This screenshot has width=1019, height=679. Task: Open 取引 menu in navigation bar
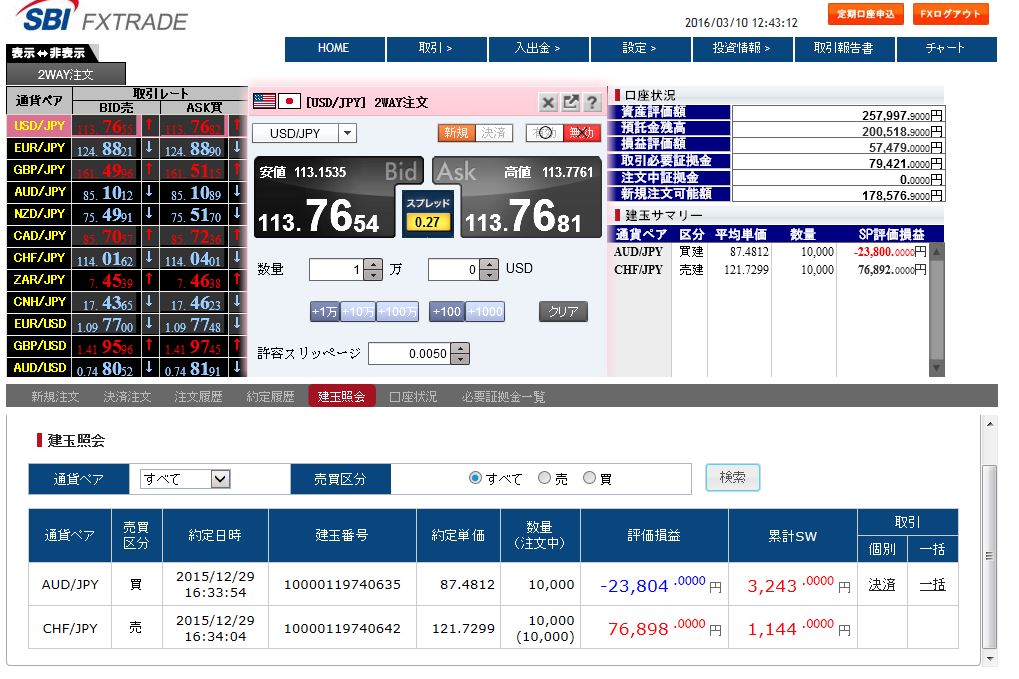pos(436,49)
